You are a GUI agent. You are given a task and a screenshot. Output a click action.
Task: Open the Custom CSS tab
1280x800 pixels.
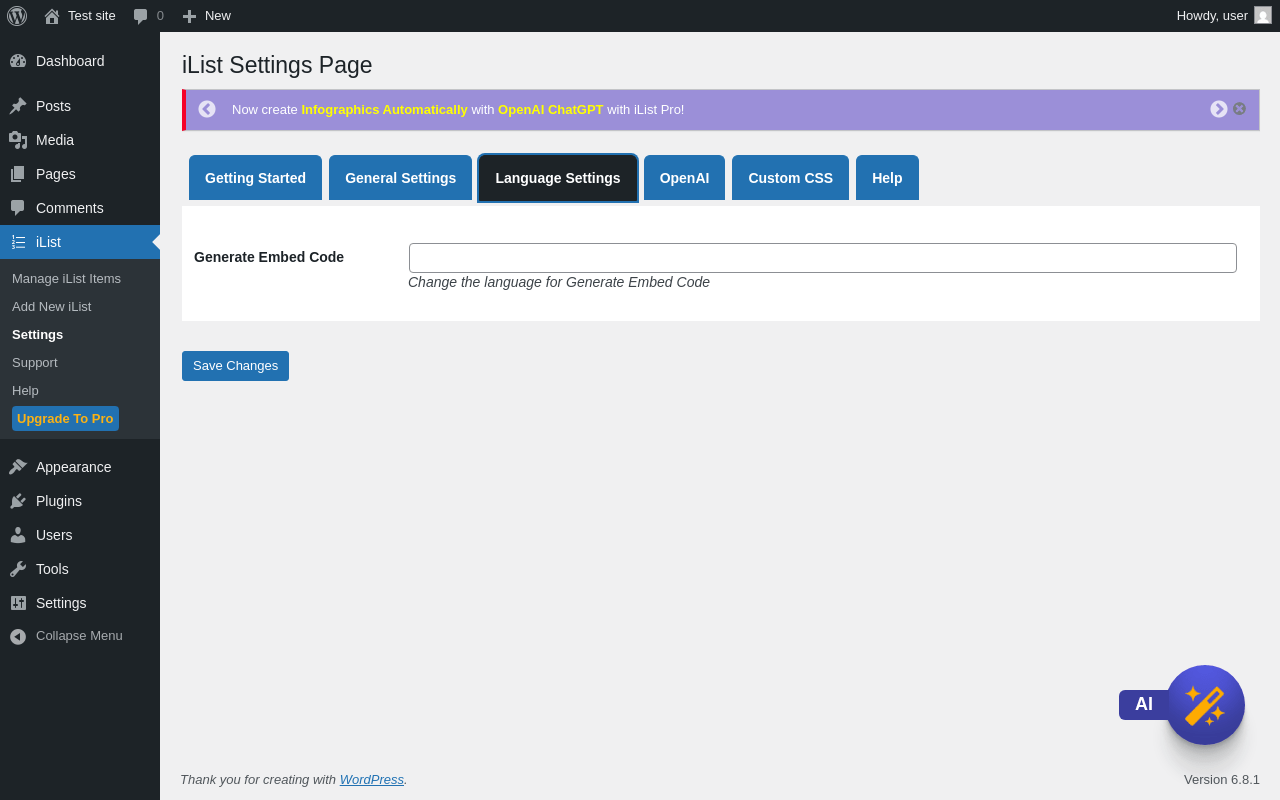click(790, 178)
